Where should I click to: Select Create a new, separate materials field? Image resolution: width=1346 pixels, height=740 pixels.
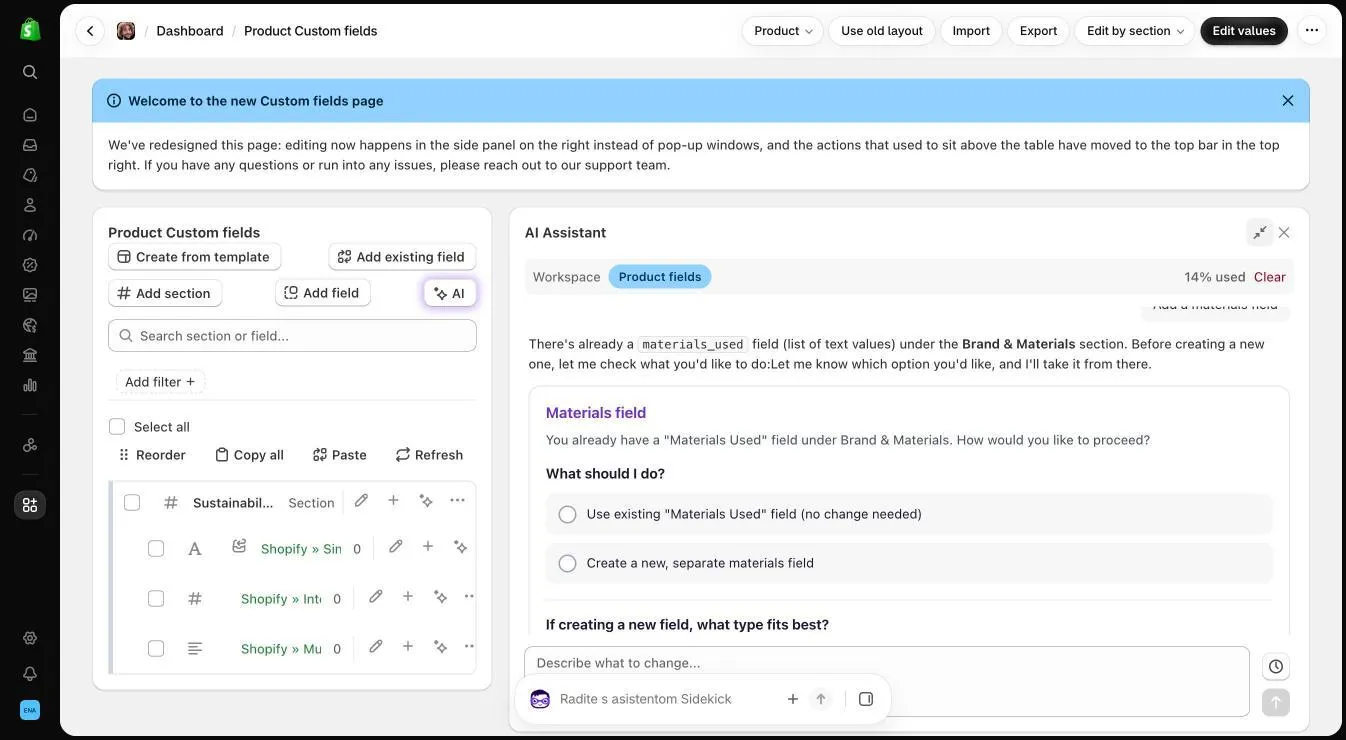coord(909,563)
